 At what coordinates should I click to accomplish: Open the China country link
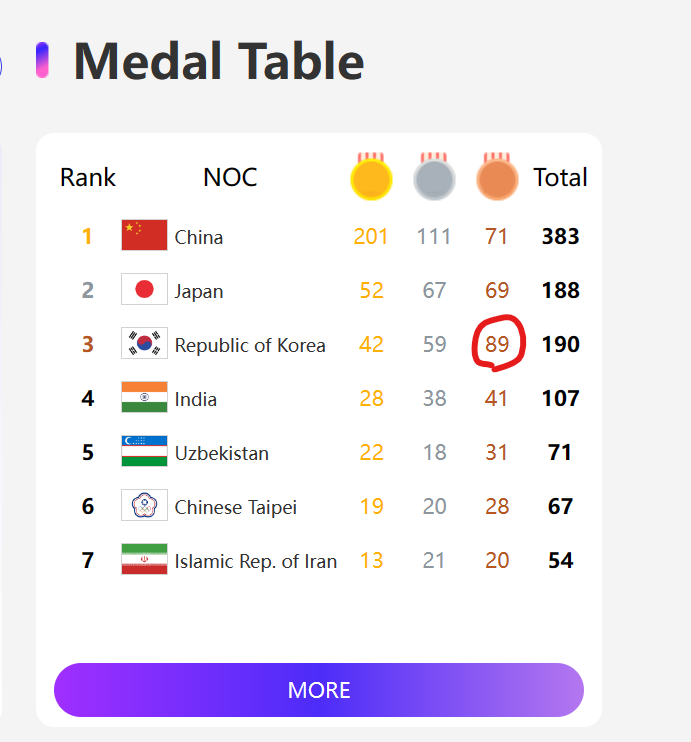tap(199, 237)
